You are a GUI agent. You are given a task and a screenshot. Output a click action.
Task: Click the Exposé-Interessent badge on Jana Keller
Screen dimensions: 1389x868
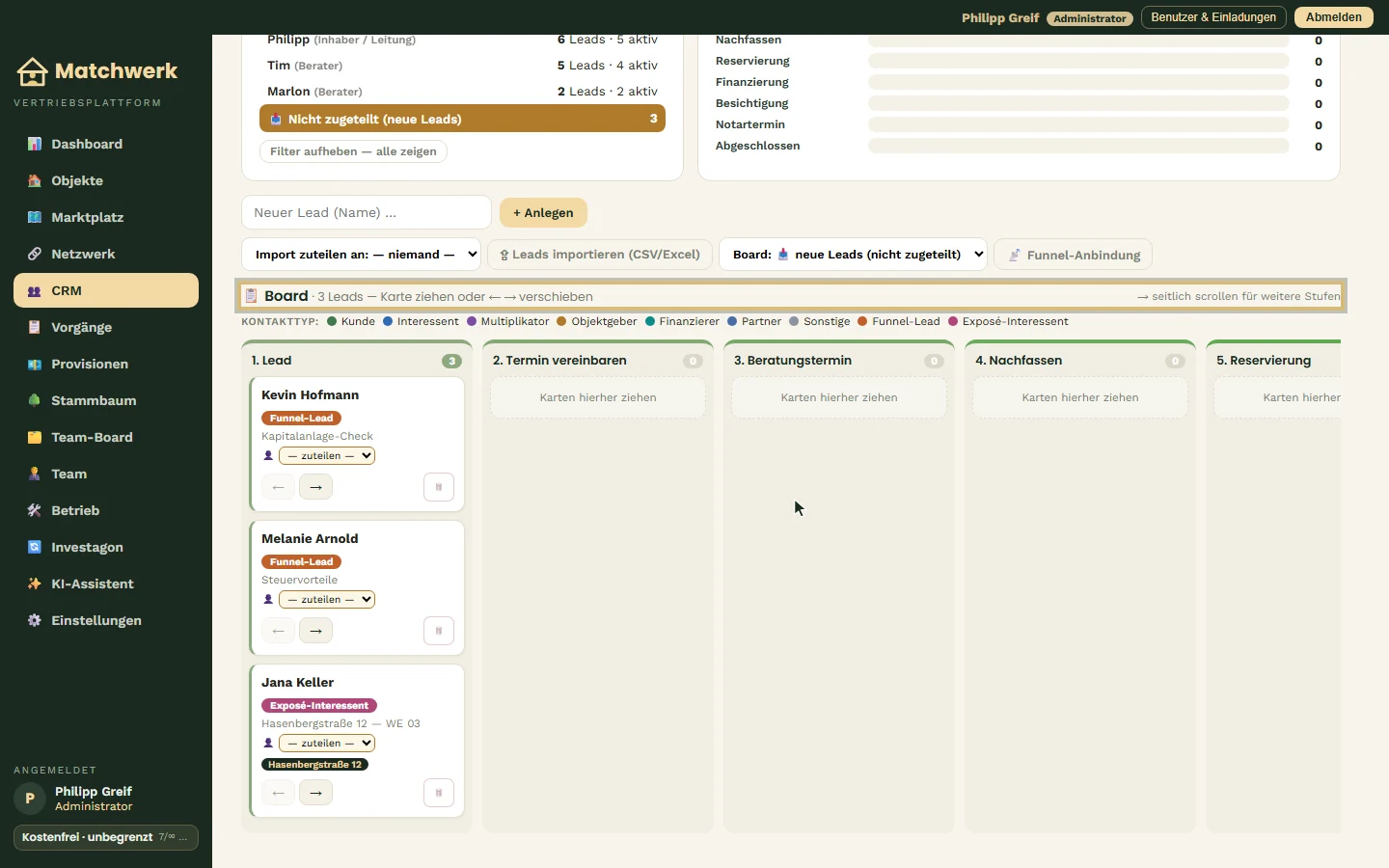(x=319, y=706)
